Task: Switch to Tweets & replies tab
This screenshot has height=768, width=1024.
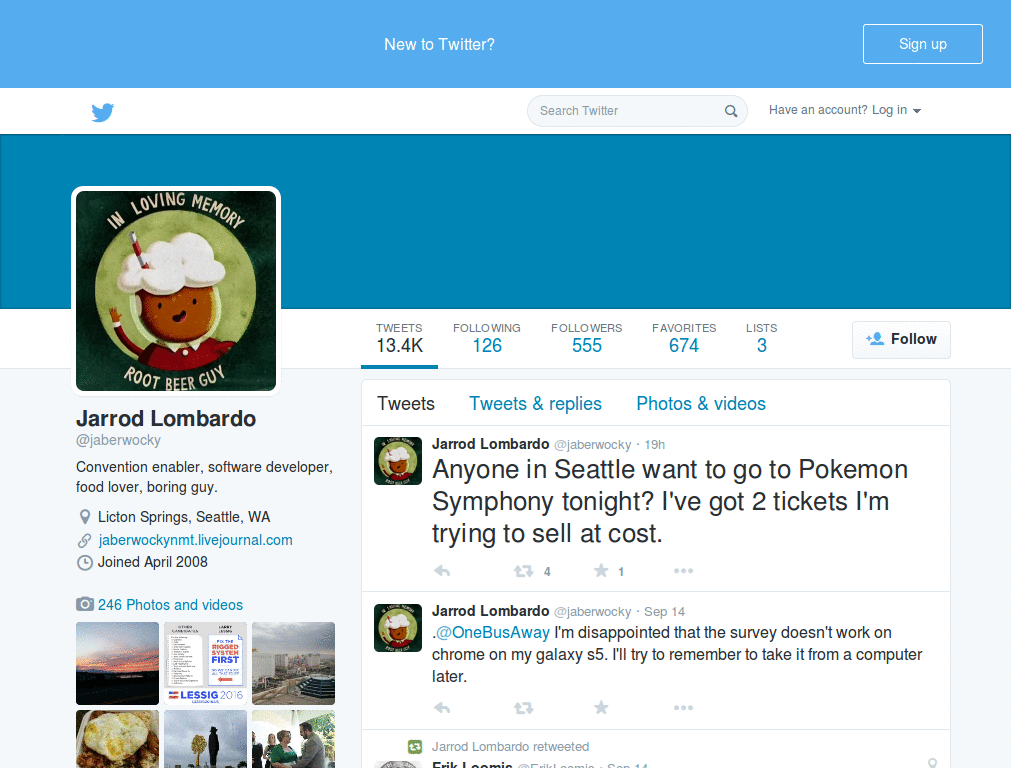Action: click(535, 404)
